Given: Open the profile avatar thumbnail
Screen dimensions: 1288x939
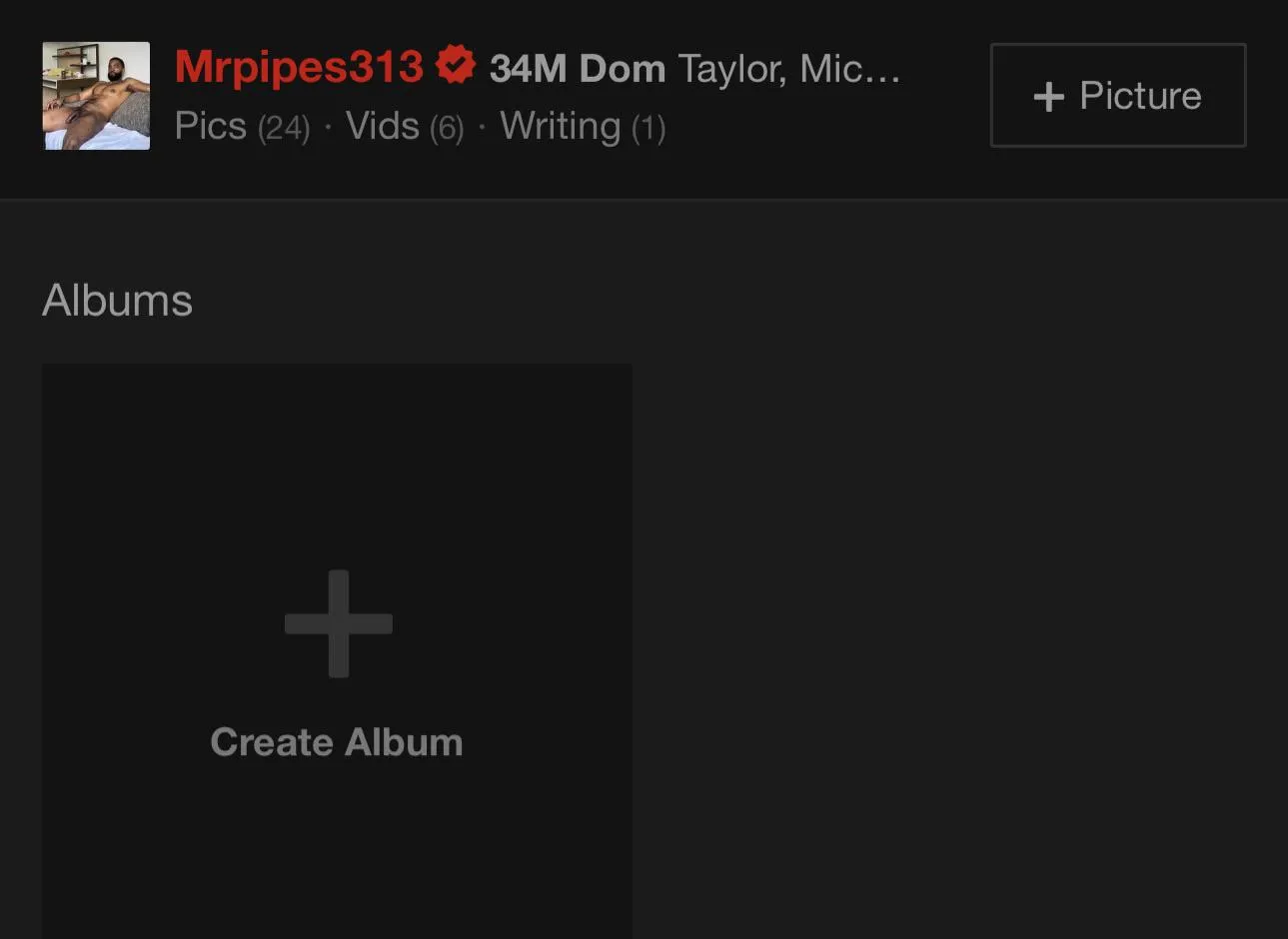Looking at the screenshot, I should pos(97,96).
